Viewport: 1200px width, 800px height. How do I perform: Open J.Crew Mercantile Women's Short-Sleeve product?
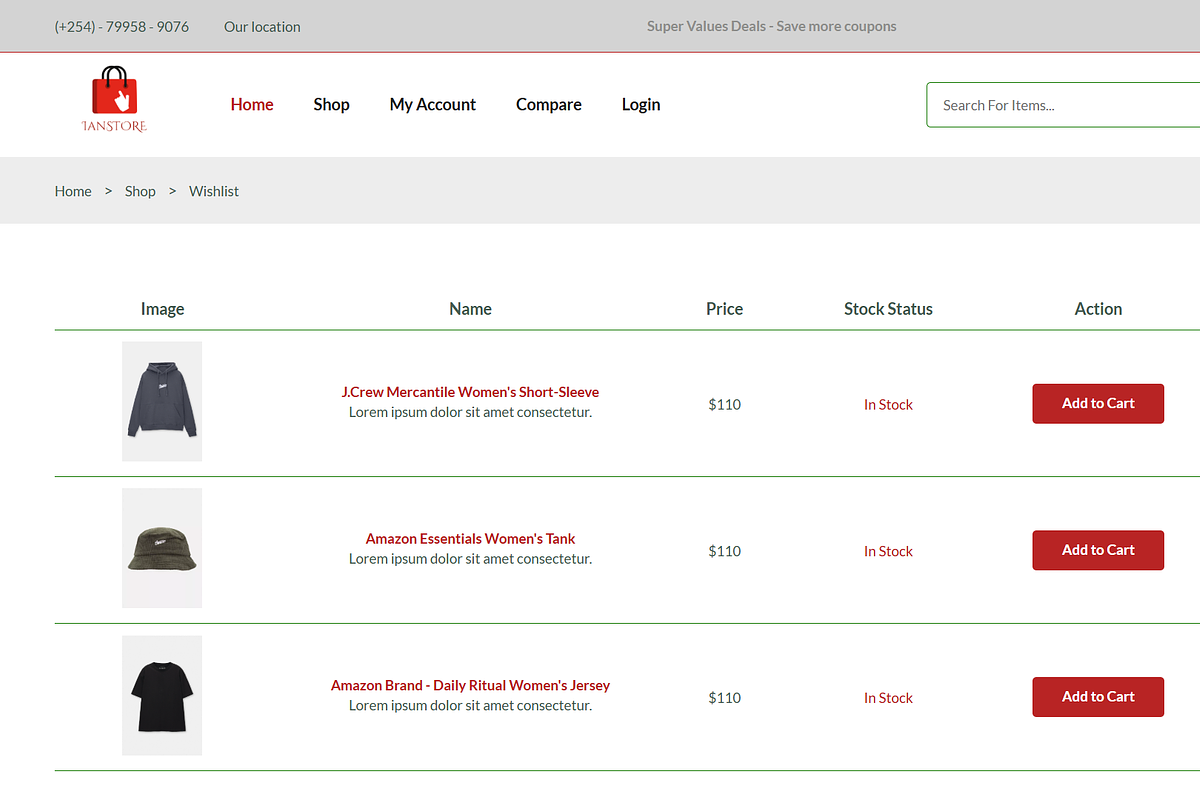pyautogui.click(x=470, y=392)
